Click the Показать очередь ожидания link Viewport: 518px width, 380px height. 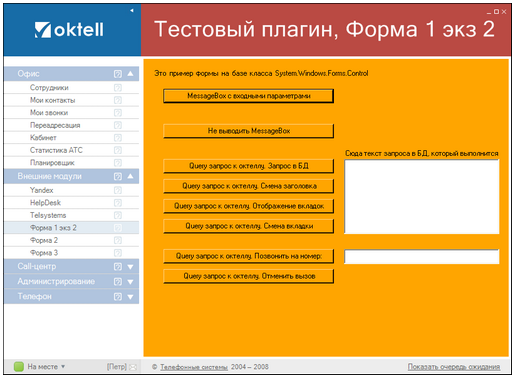pyautogui.click(x=454, y=367)
